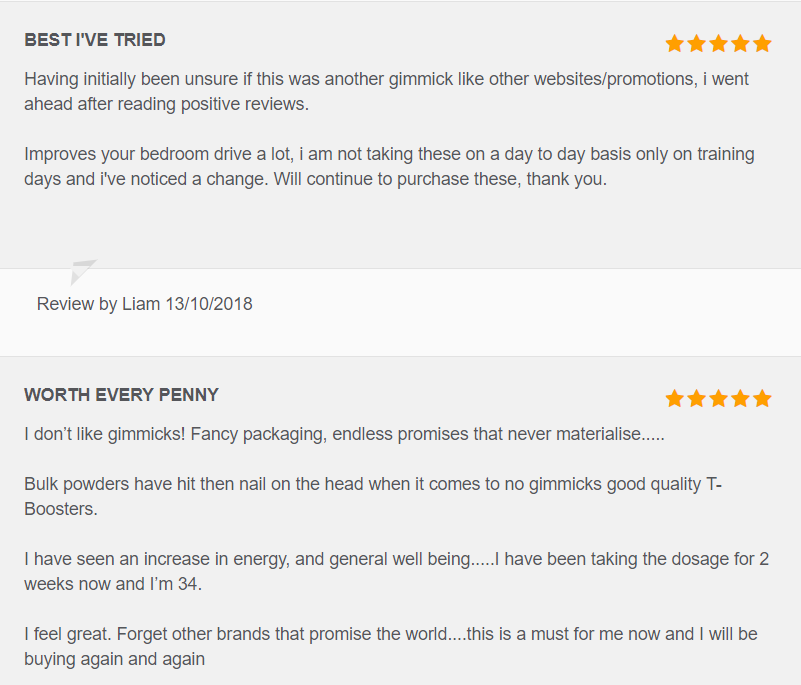
Task: Click the paragraph starting Improves your bedroom drive
Action: coord(389,167)
